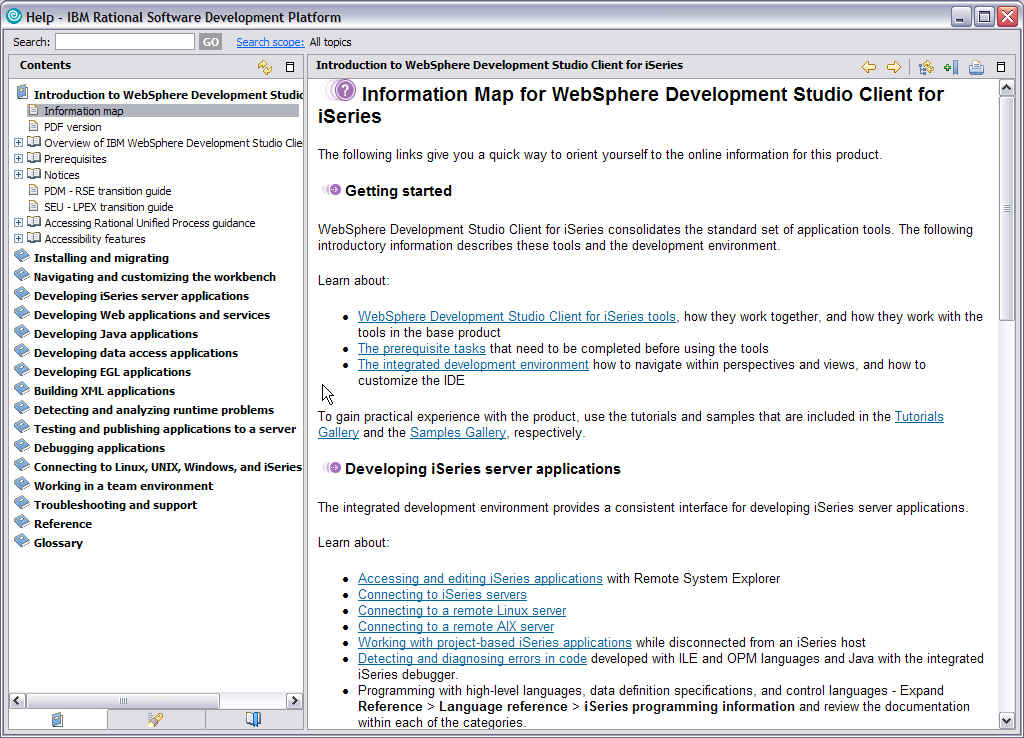Click the open-book icon beside Prerequisites
1024x738 pixels.
[x=34, y=158]
